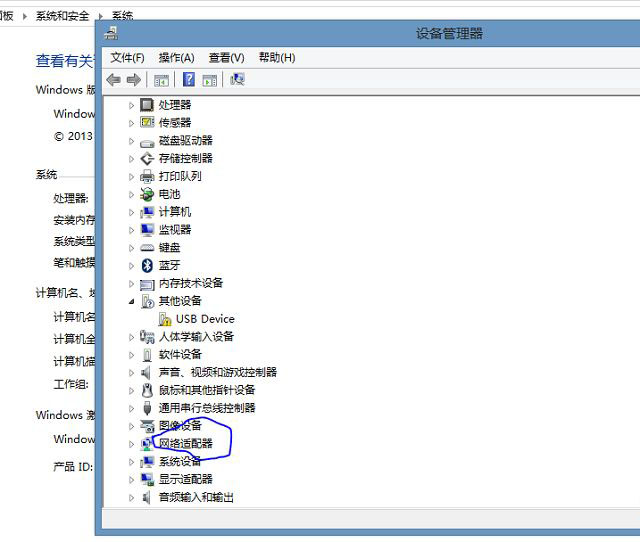640x542 pixels.
Task: Show or hide console tree toolbar icon
Action: tap(161, 80)
